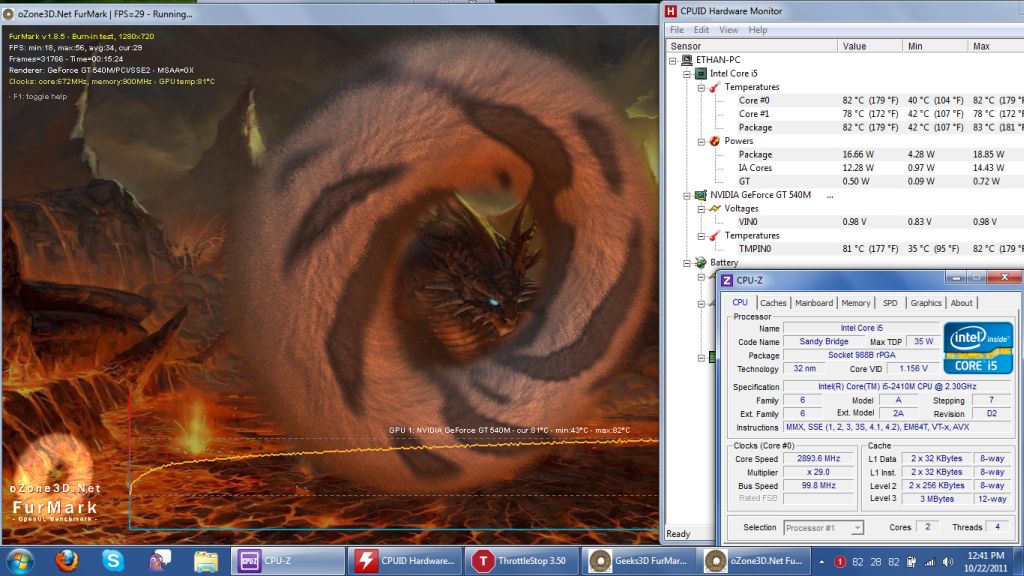Click the ThrottleStop 3.50 taskbar button
1024x576 pixels.
(x=522, y=561)
